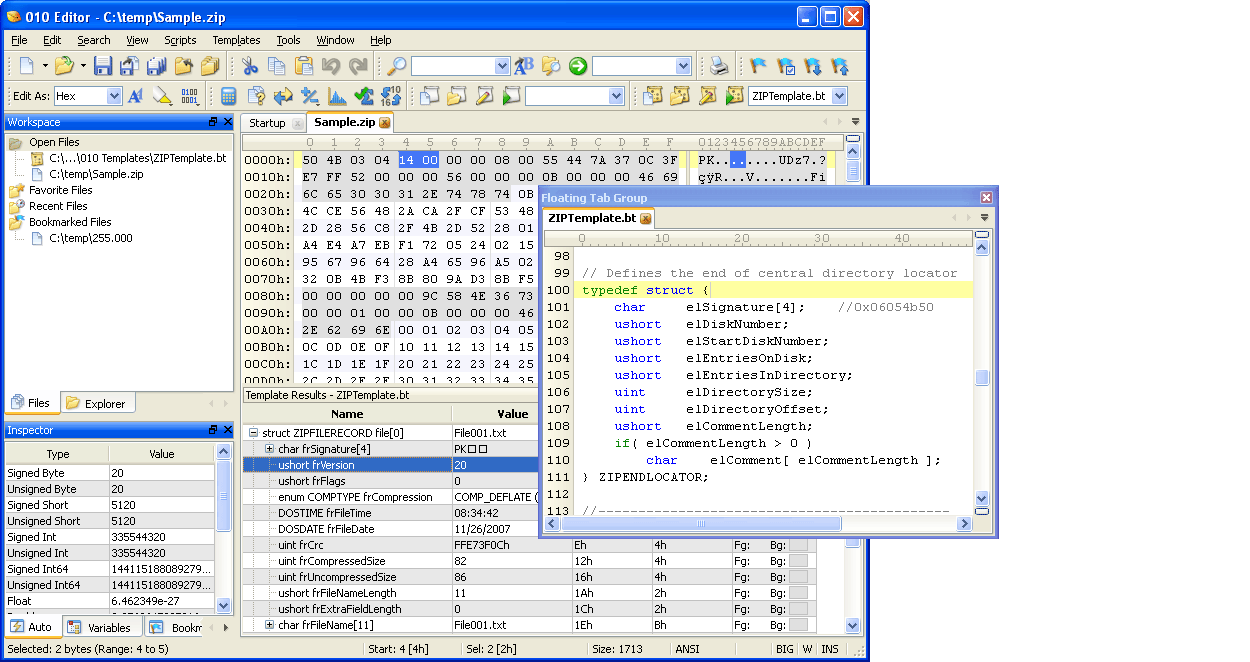Click the Auto tab in Inspector
1250x662 pixels.
tap(31, 628)
